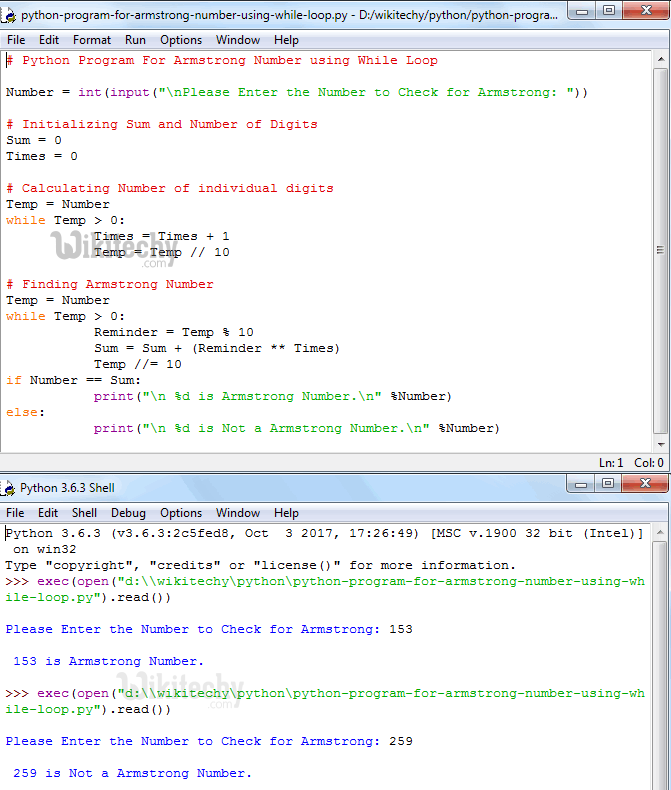Click the editor scrollbar's up arrow
671x790 pixels.
tap(660, 59)
